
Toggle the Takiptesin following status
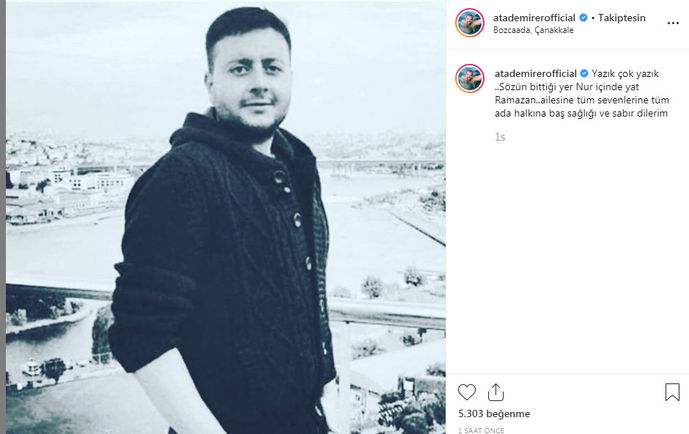coord(621,18)
